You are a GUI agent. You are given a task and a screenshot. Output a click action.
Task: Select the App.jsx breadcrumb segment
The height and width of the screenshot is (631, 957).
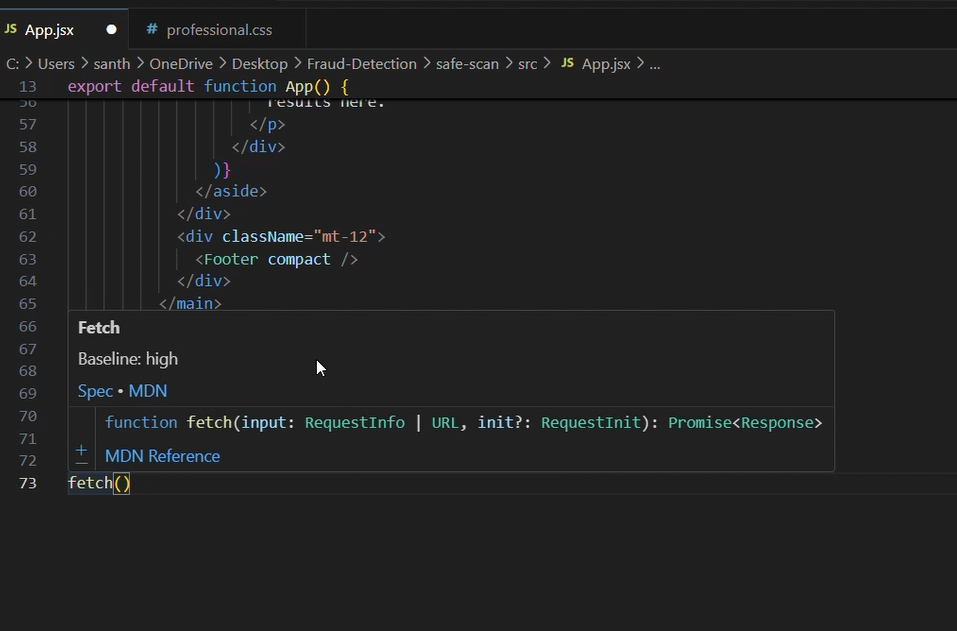pos(606,64)
